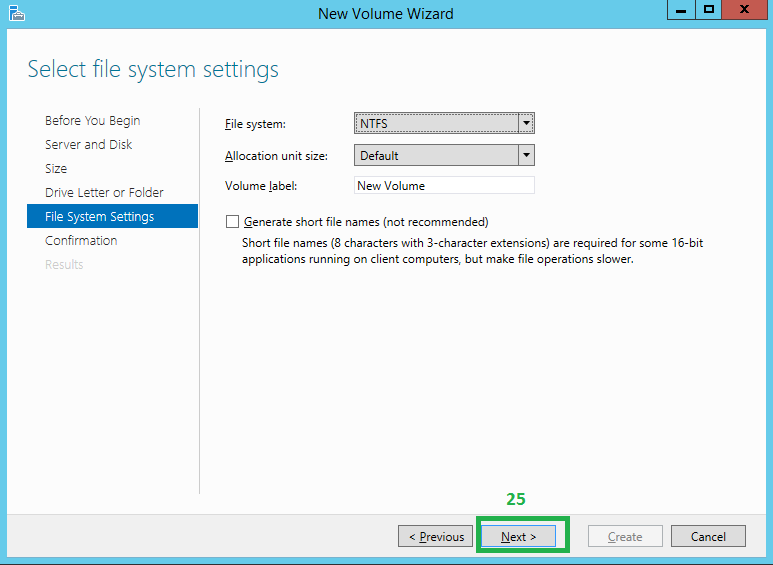Cancel the New Volume Wizard
This screenshot has width=773, height=565.
point(708,537)
